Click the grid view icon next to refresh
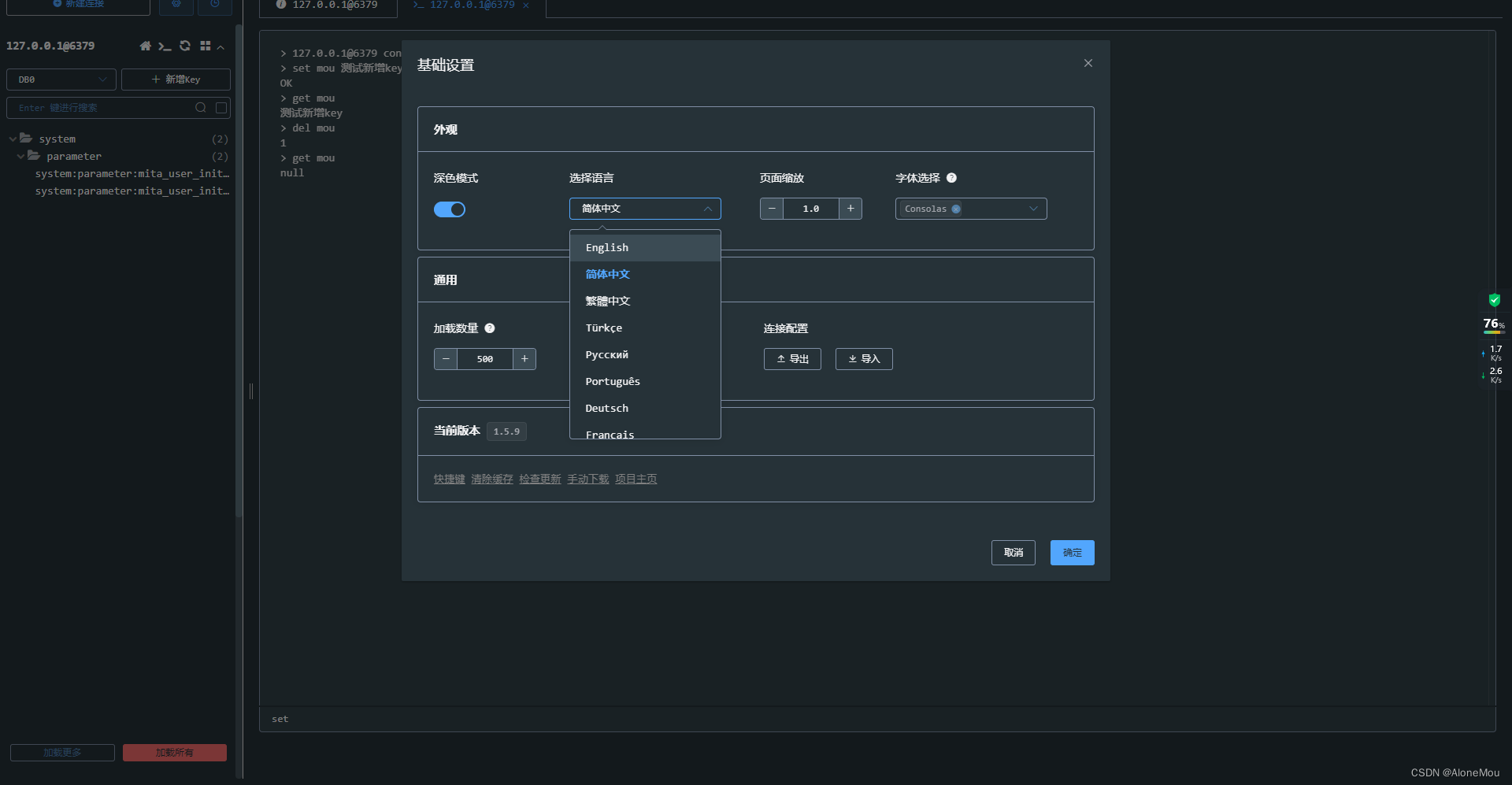1512x785 pixels. 205,46
